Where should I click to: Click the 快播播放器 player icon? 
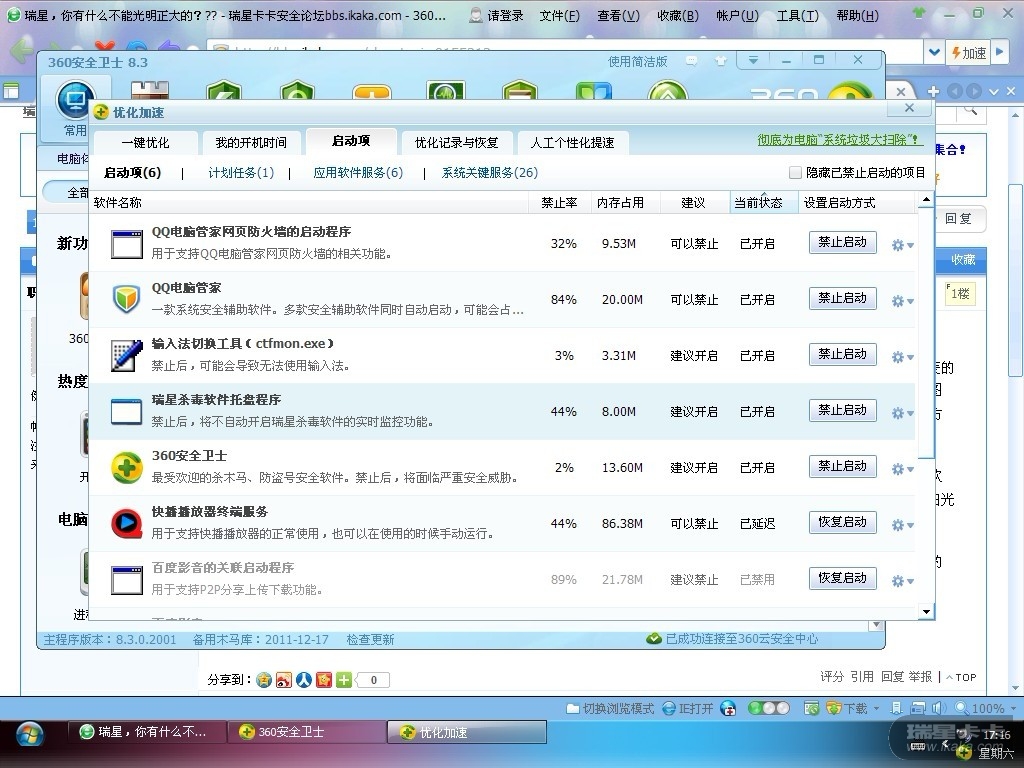126,523
